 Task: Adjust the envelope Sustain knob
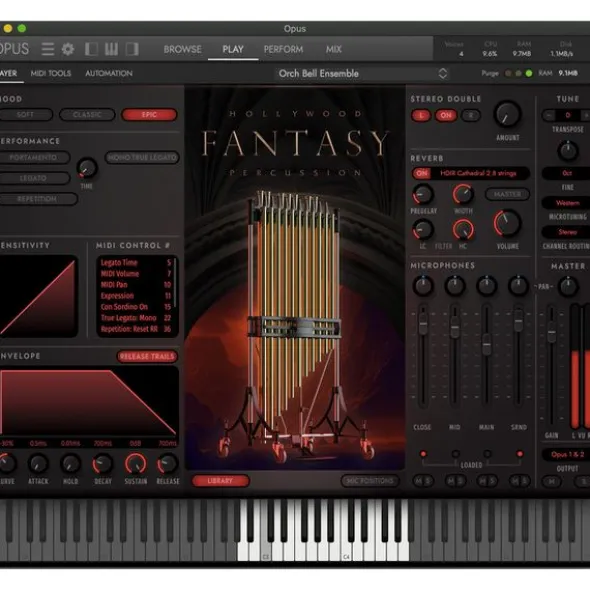point(136,464)
